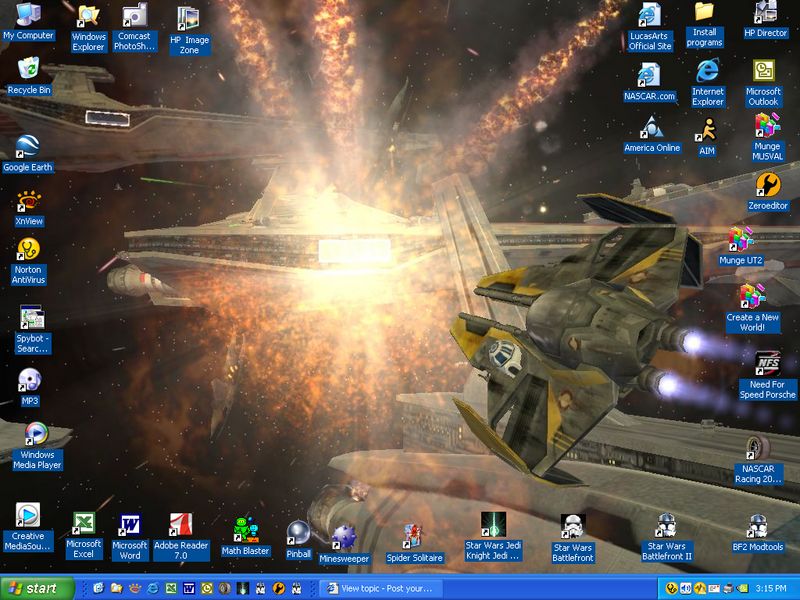The height and width of the screenshot is (600, 800).
Task: Click the Spider Solitaire desktop icon
Action: [x=414, y=543]
